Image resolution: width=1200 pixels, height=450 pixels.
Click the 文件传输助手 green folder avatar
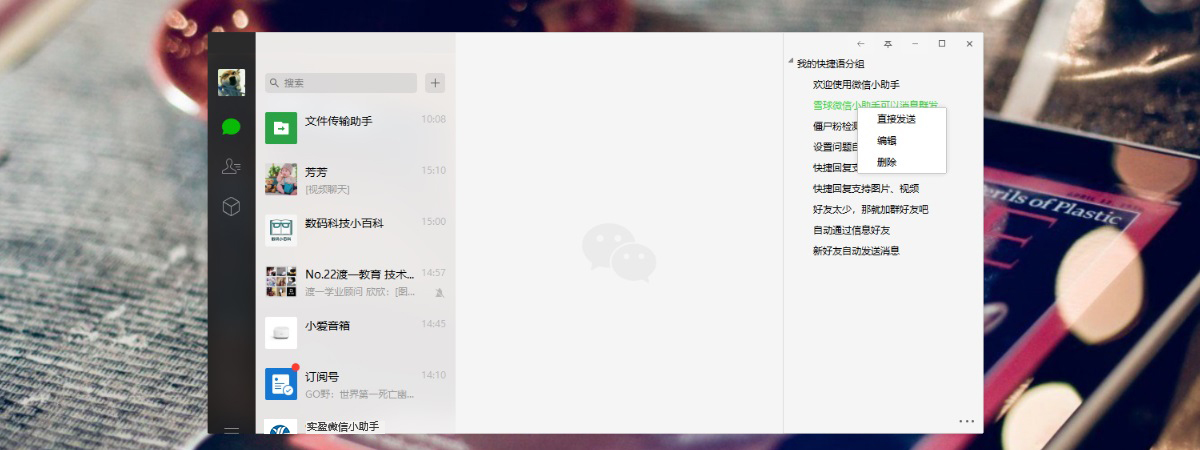(281, 128)
